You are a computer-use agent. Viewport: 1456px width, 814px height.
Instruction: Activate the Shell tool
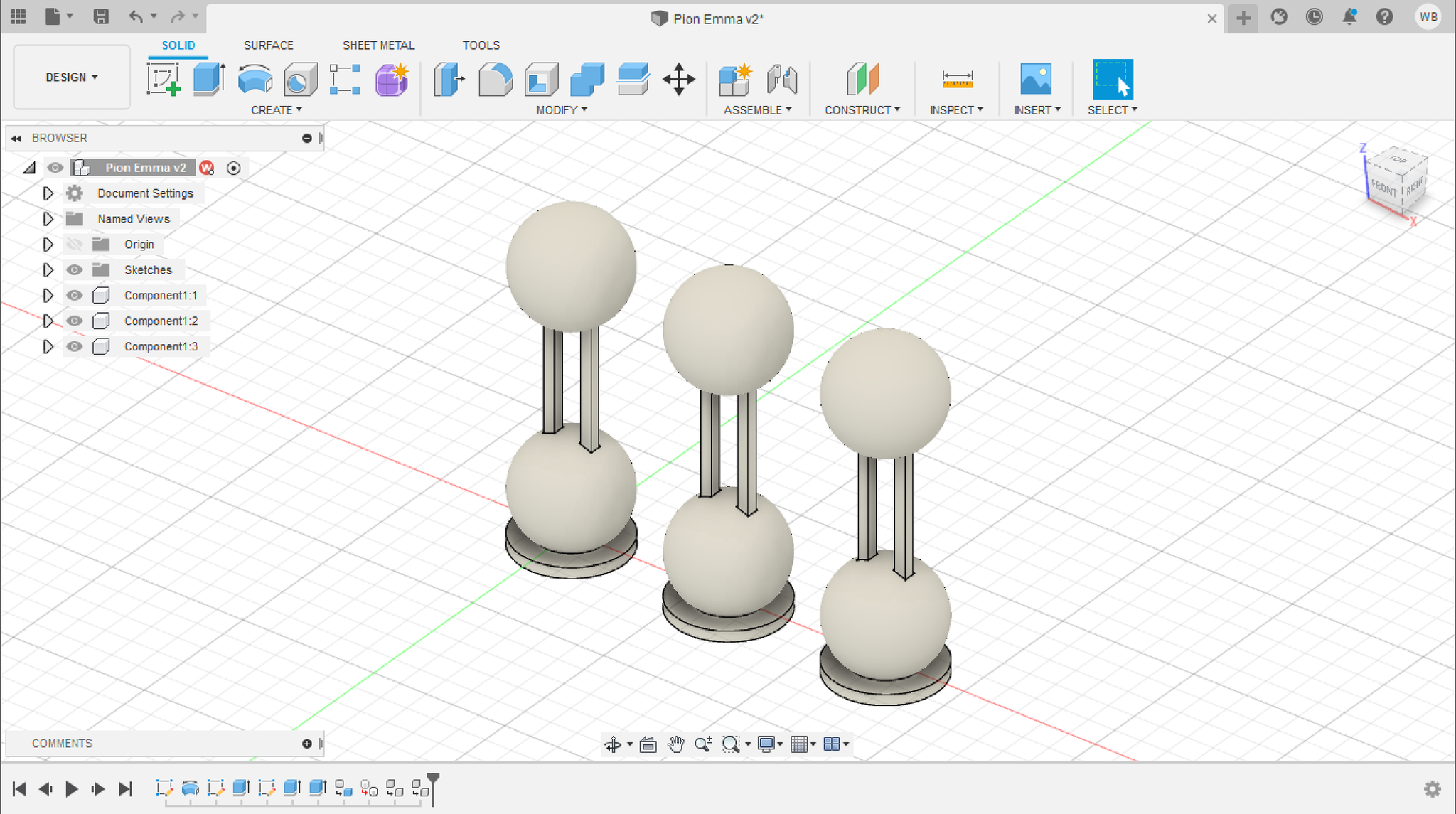541,79
